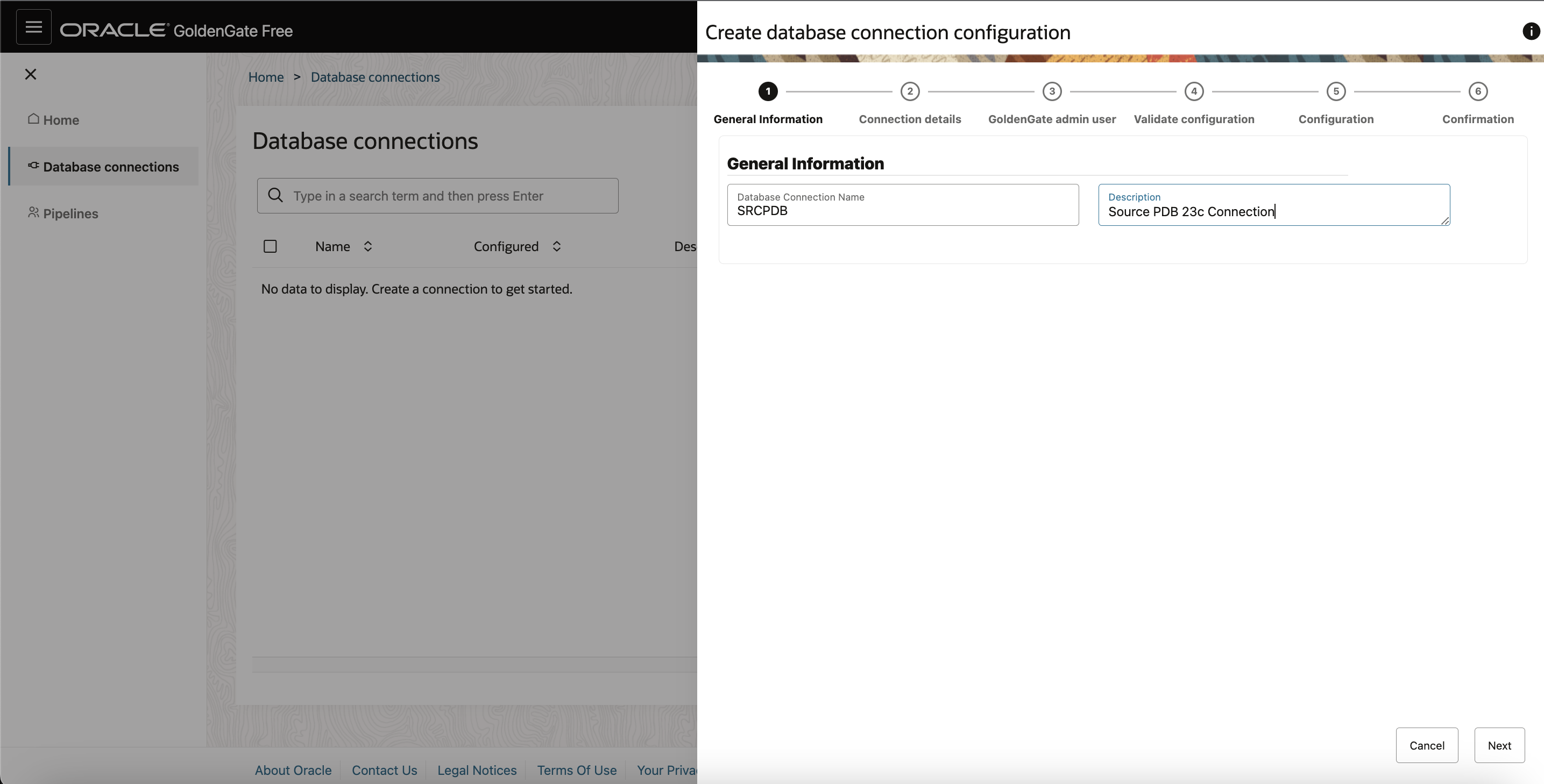Close the side navigation panel
The height and width of the screenshot is (784, 1544).
click(x=31, y=74)
